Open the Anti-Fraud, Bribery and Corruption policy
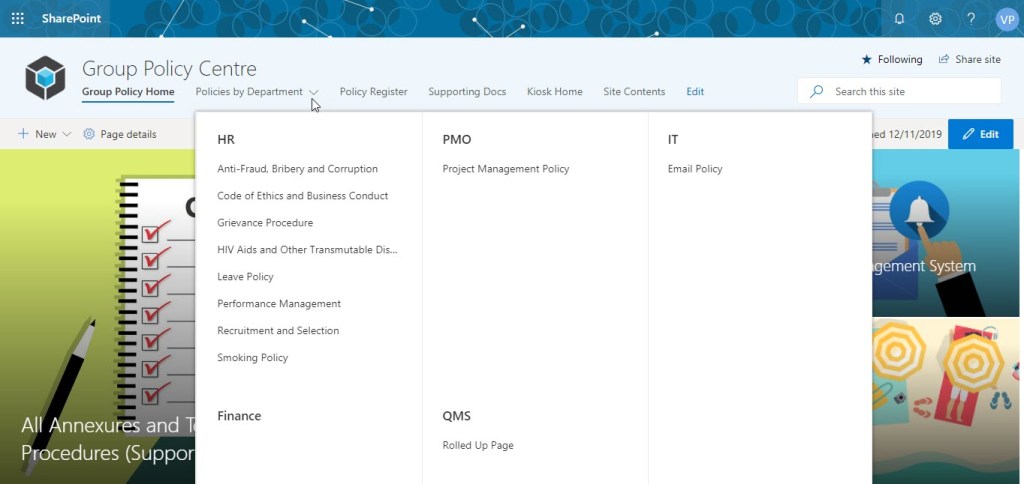This screenshot has height=484, width=1024. (x=297, y=169)
